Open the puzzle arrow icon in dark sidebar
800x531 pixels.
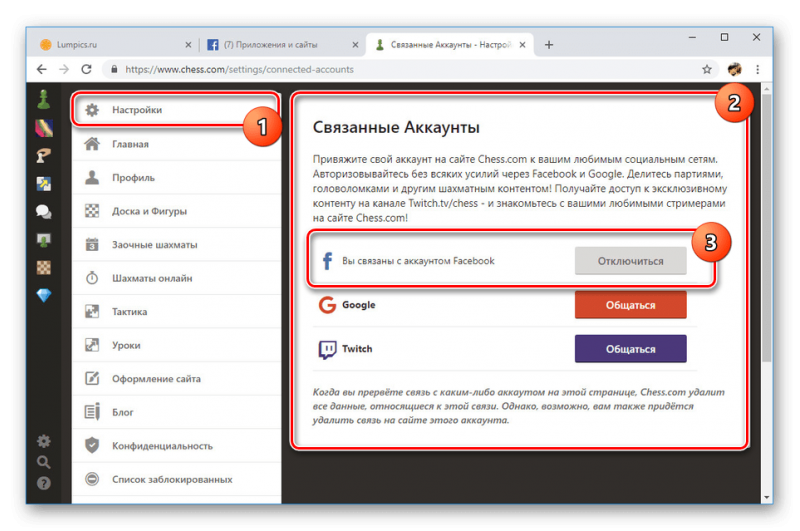click(44, 184)
